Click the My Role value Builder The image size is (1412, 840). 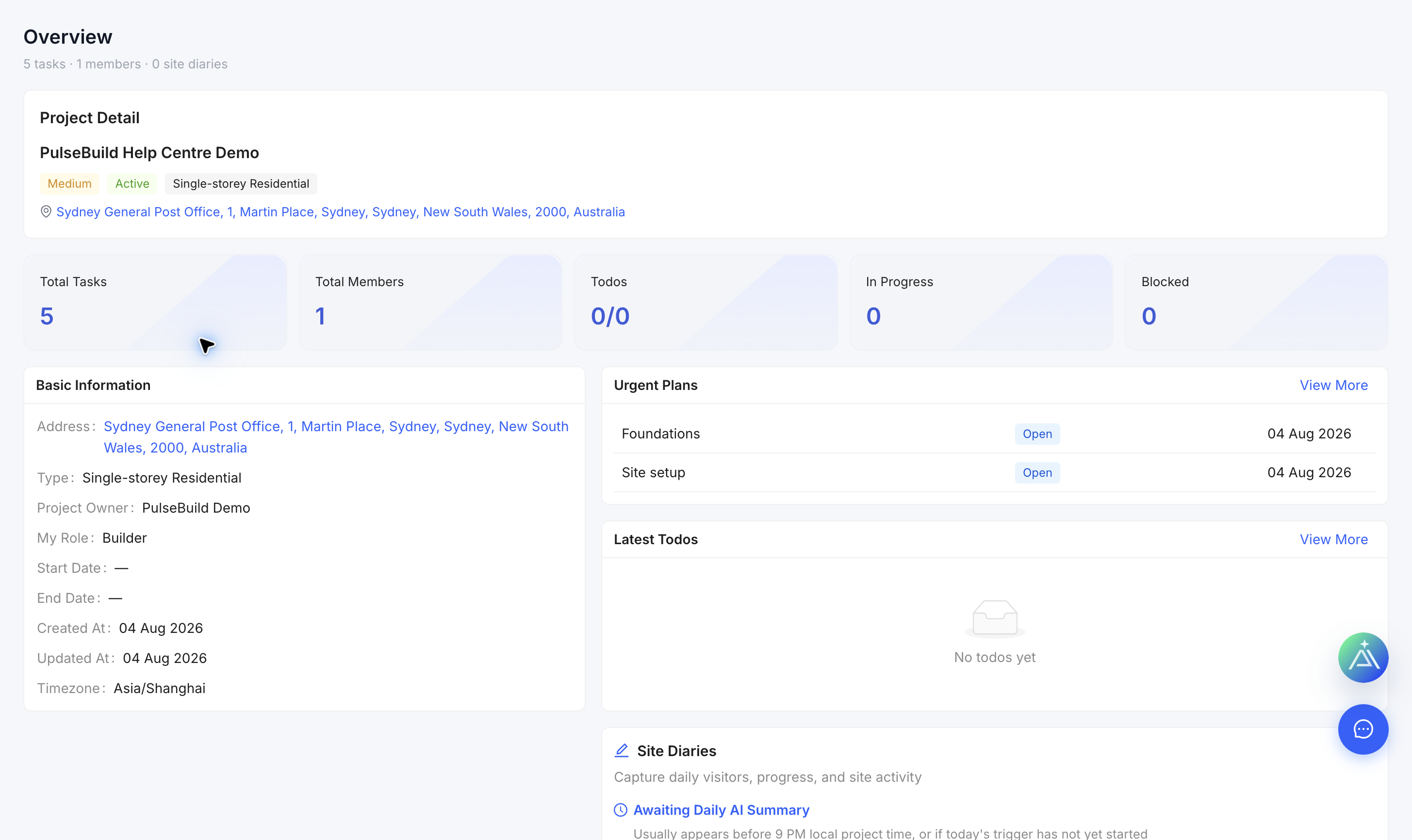pyautogui.click(x=125, y=538)
